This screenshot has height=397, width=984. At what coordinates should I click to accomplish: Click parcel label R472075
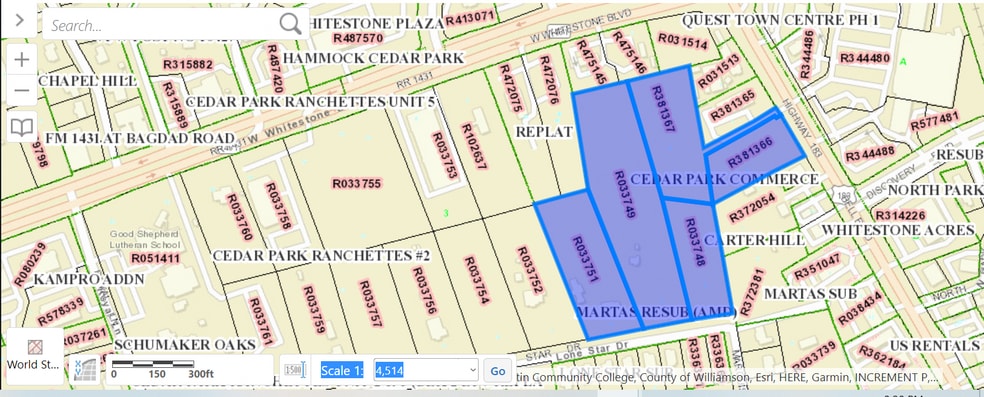[x=511, y=88]
